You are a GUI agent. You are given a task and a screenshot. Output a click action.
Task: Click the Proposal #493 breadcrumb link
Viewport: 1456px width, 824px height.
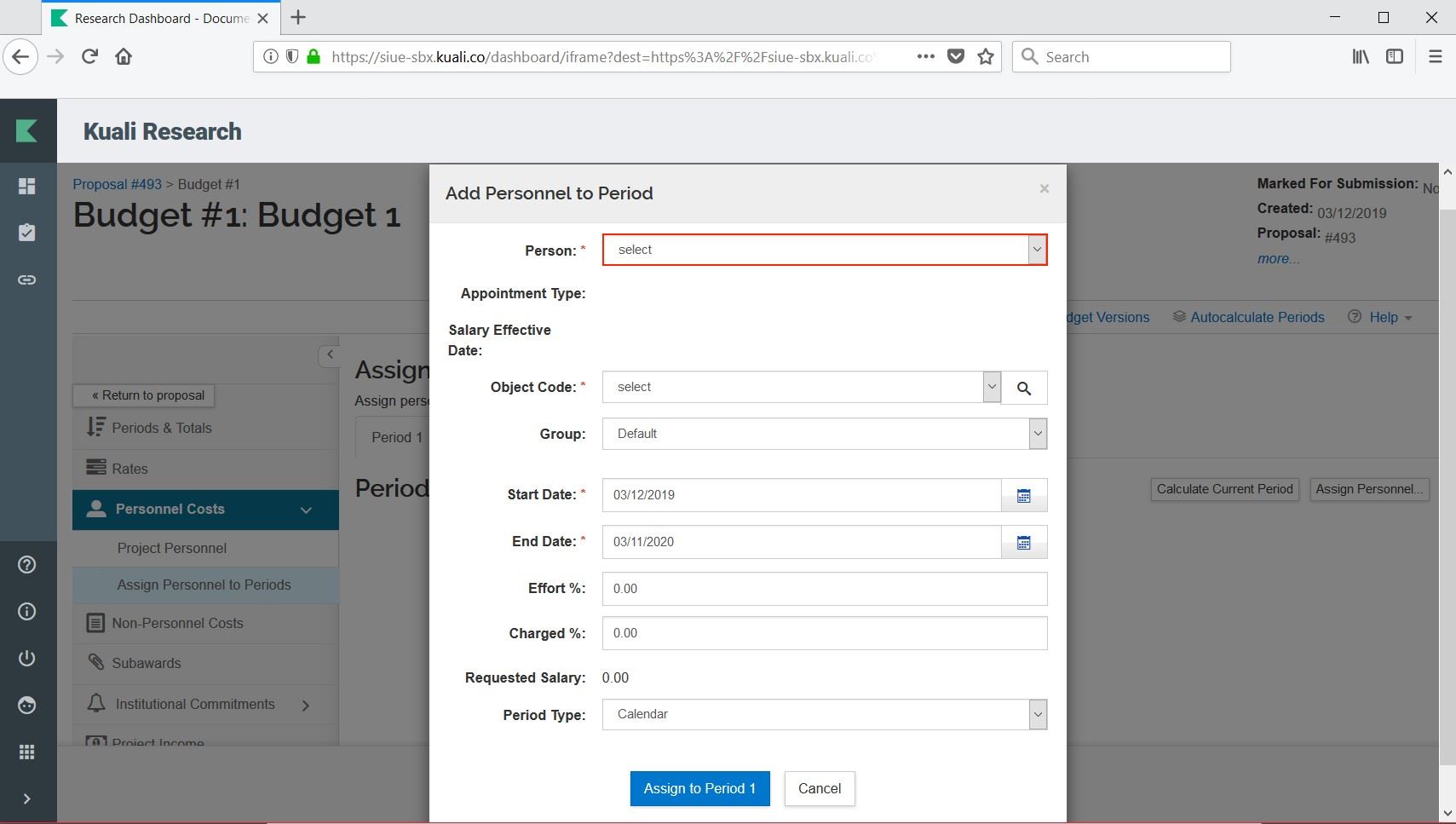[x=117, y=184]
